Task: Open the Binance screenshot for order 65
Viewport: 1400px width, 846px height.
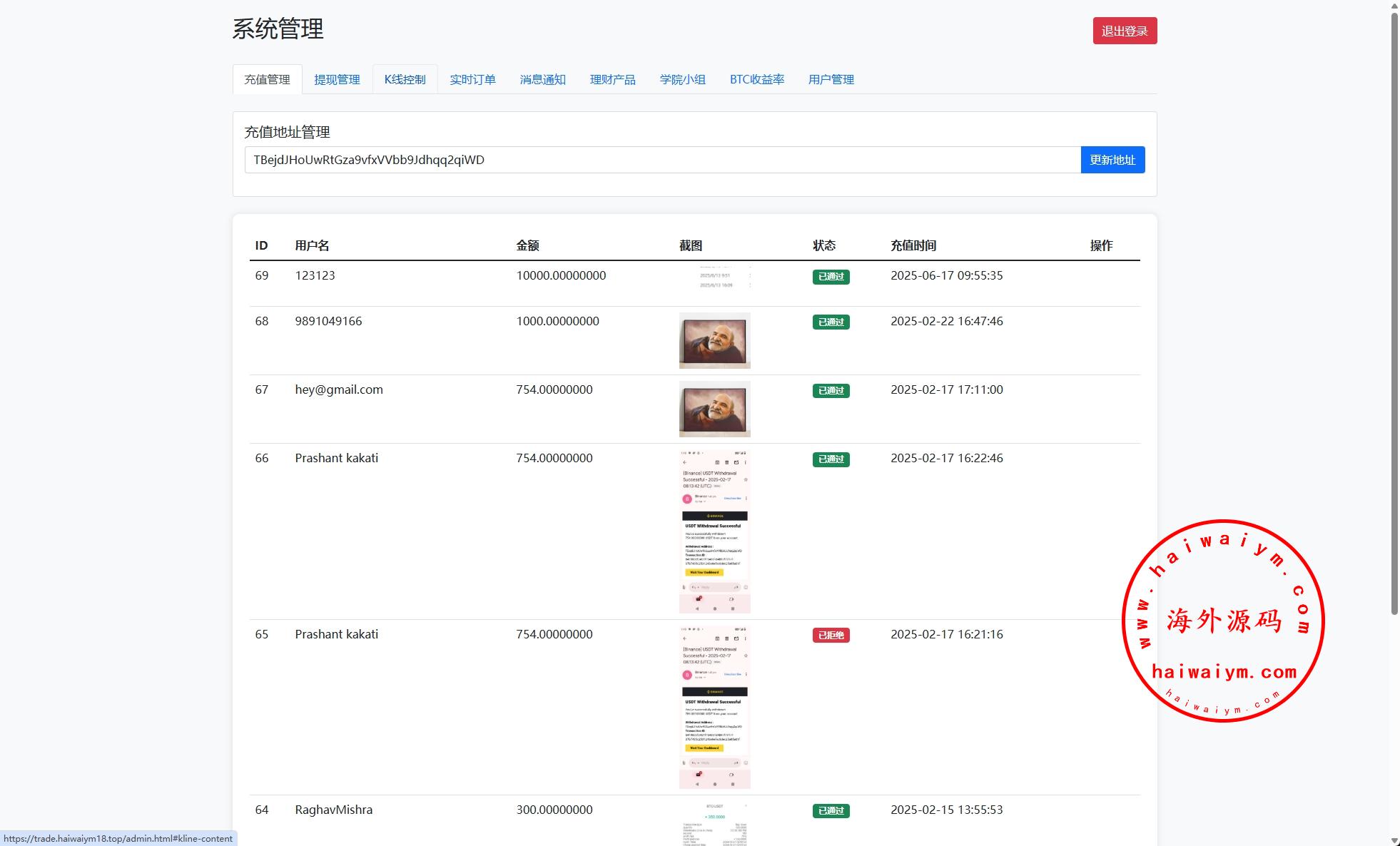Action: pyautogui.click(x=714, y=707)
